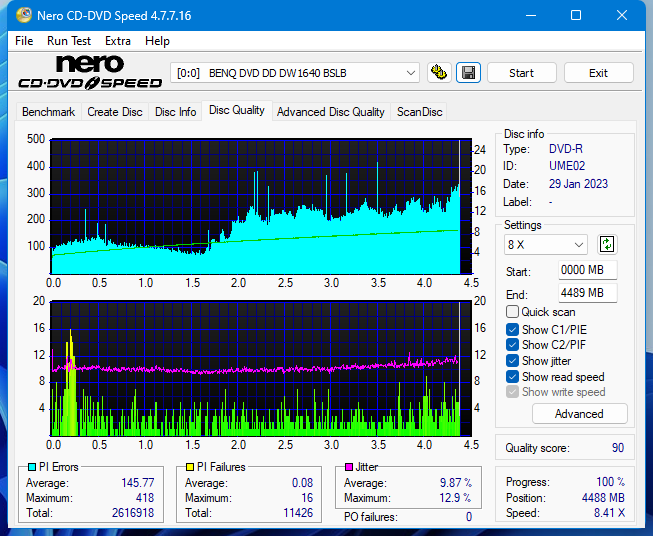Click the End position field 4489 MB
This screenshot has height=536, width=653.
tap(587, 293)
